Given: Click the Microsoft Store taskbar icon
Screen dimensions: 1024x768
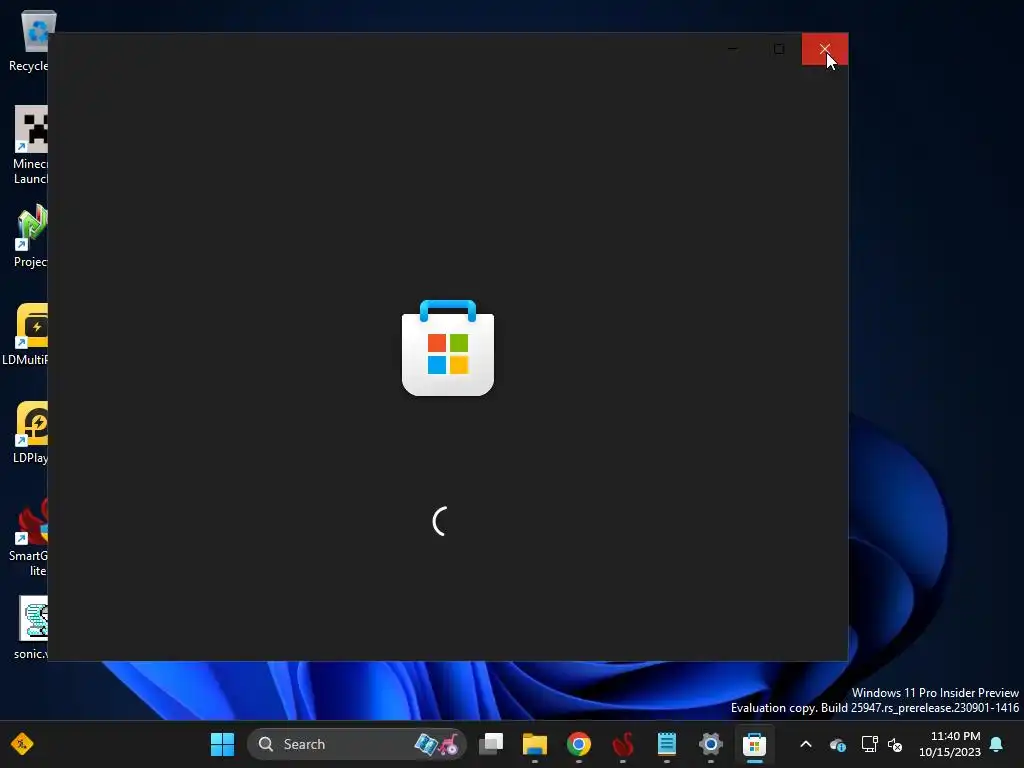Looking at the screenshot, I should pos(754,744).
